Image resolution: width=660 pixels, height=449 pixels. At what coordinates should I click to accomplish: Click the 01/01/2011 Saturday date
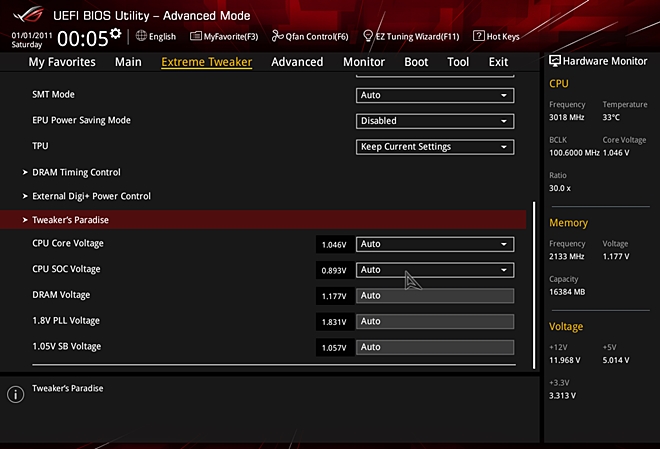pyautogui.click(x=32, y=40)
